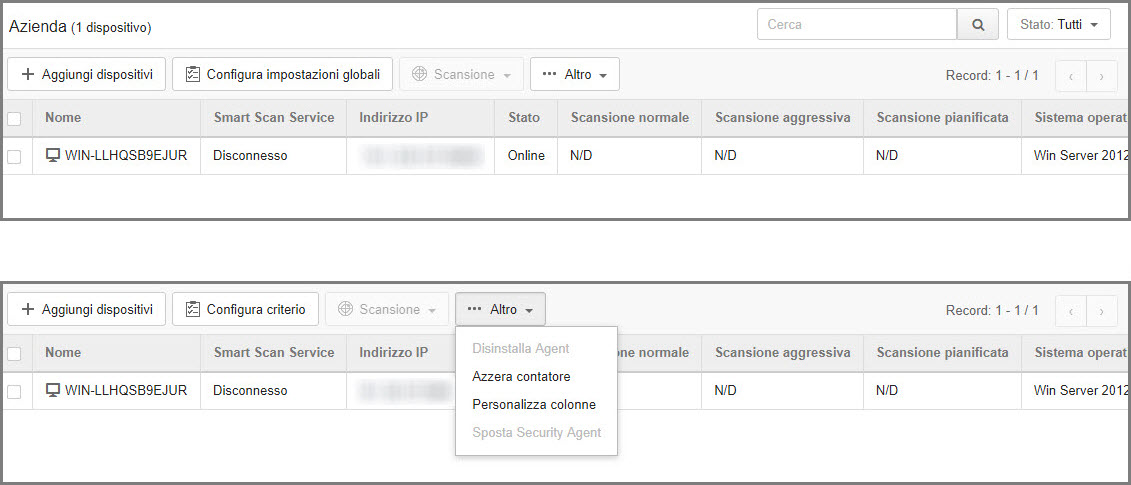Image resolution: width=1131 pixels, height=485 pixels.
Task: Click previous page arrow in bottom panel
Action: click(x=1071, y=310)
